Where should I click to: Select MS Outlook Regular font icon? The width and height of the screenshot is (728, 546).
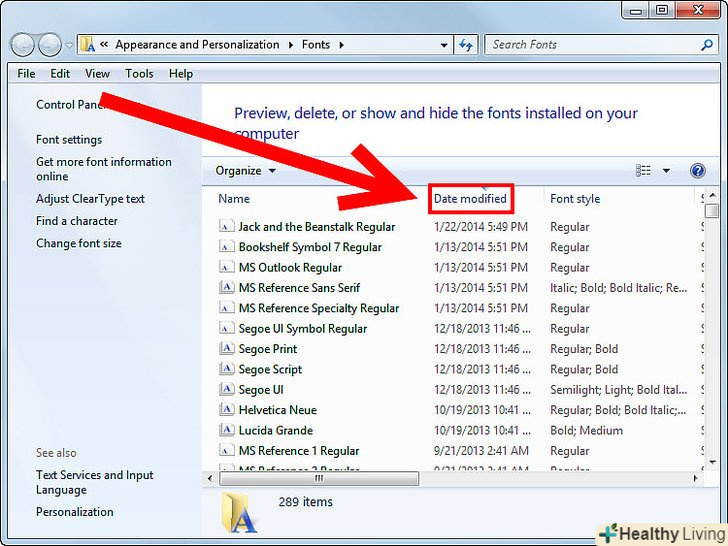click(226, 267)
